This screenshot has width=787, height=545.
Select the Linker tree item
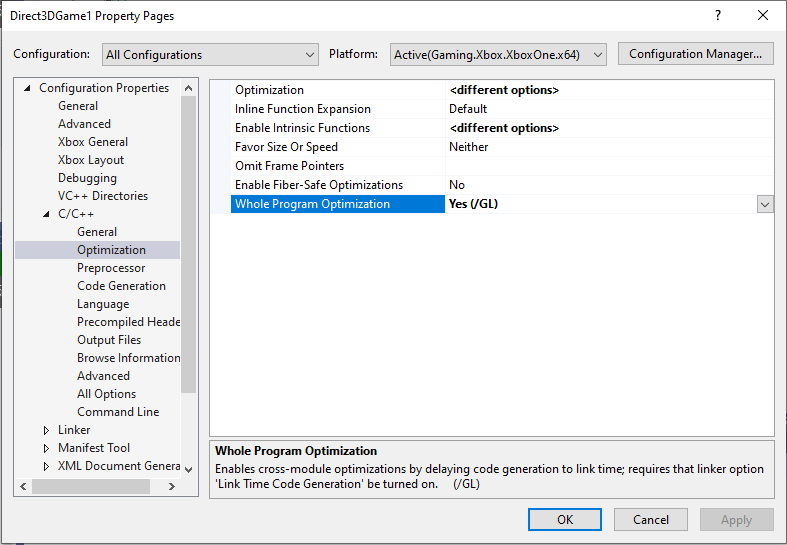pos(74,430)
